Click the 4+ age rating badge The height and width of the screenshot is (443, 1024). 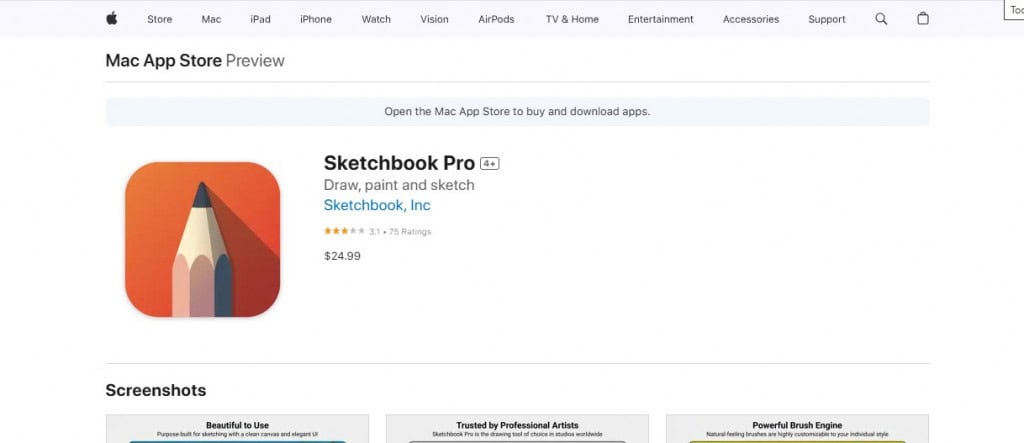click(x=490, y=163)
